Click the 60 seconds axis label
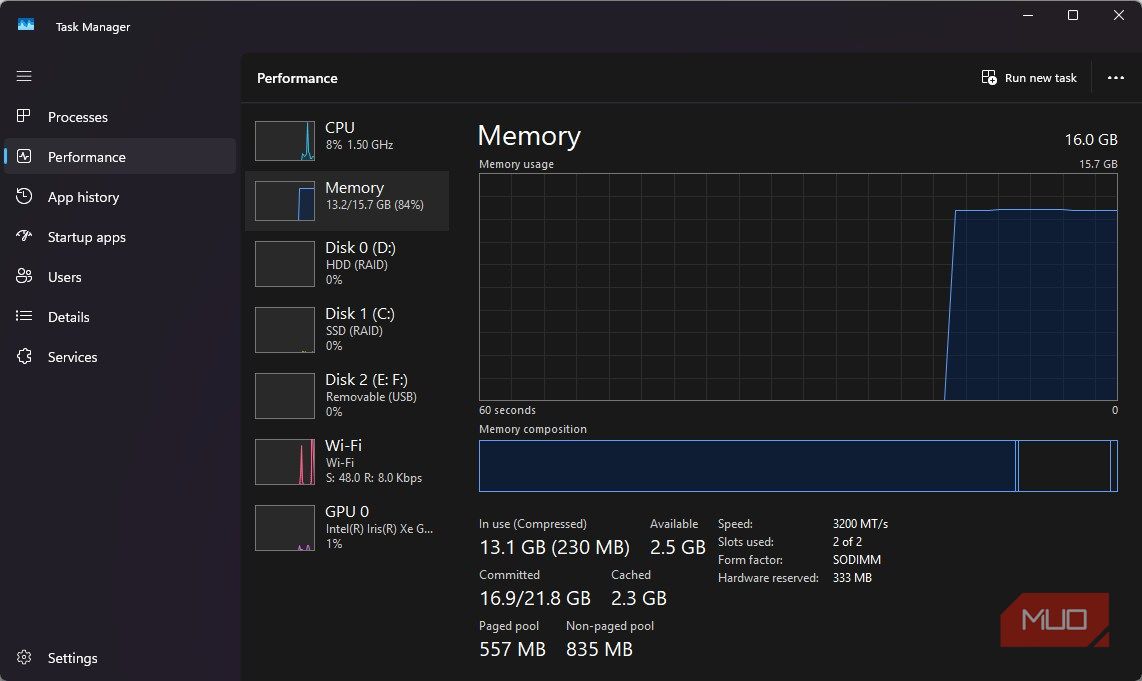The height and width of the screenshot is (681, 1142). click(507, 410)
